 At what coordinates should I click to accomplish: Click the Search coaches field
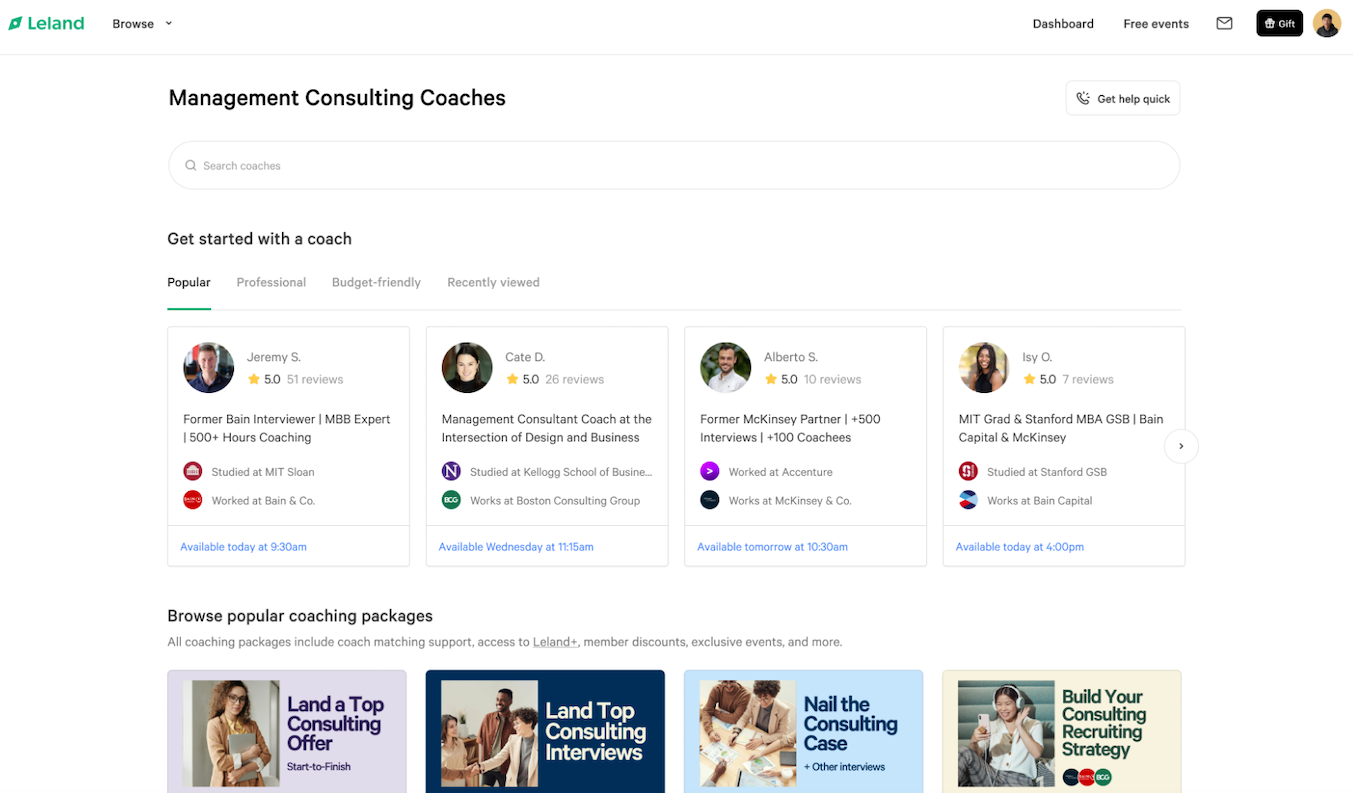[x=674, y=165]
